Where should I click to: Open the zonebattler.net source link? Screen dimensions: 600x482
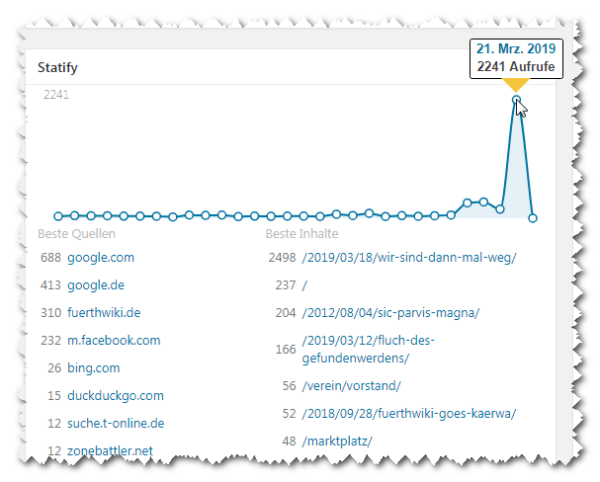(110, 451)
